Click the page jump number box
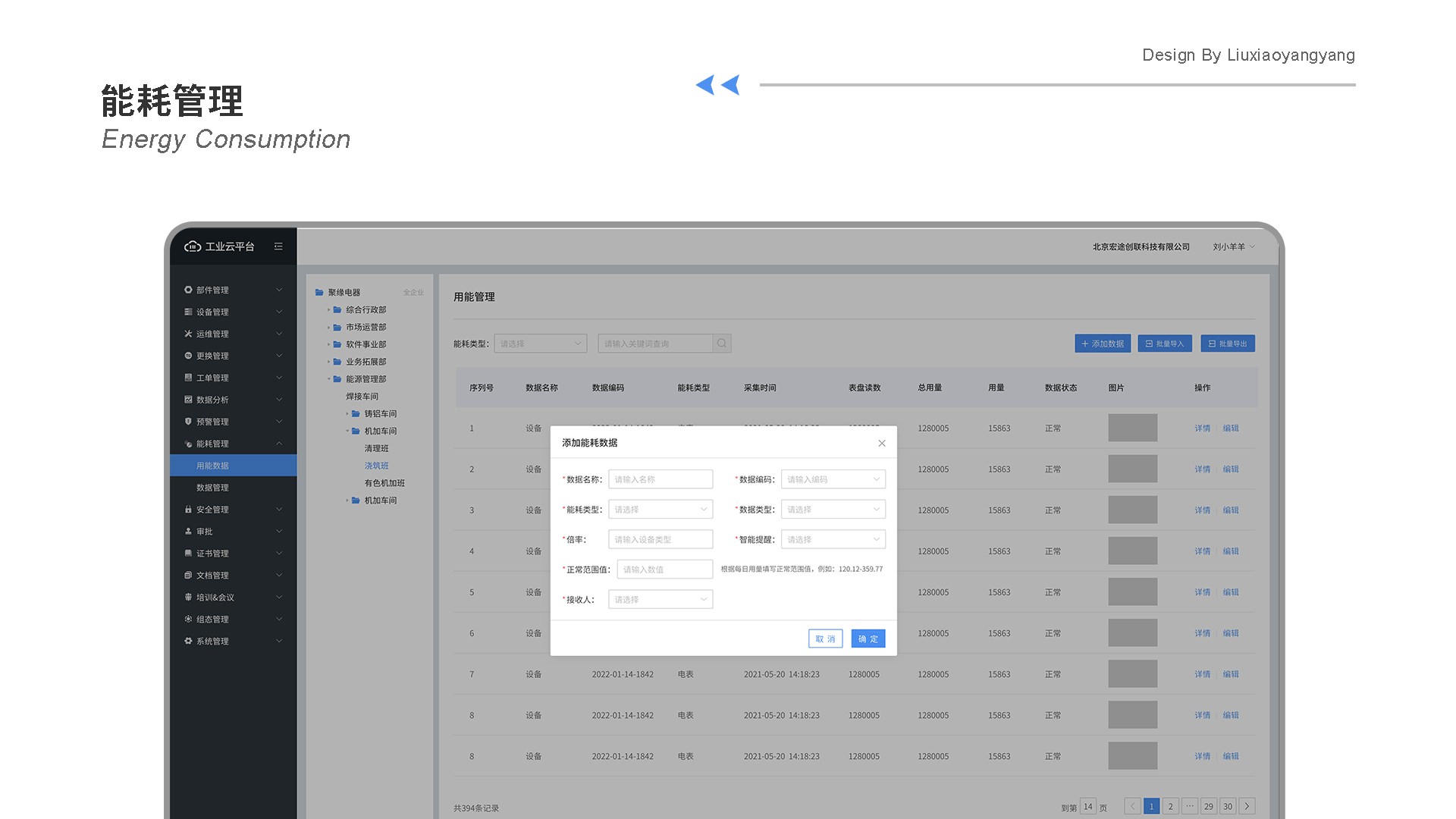This screenshot has height=819, width=1456. point(1088,806)
